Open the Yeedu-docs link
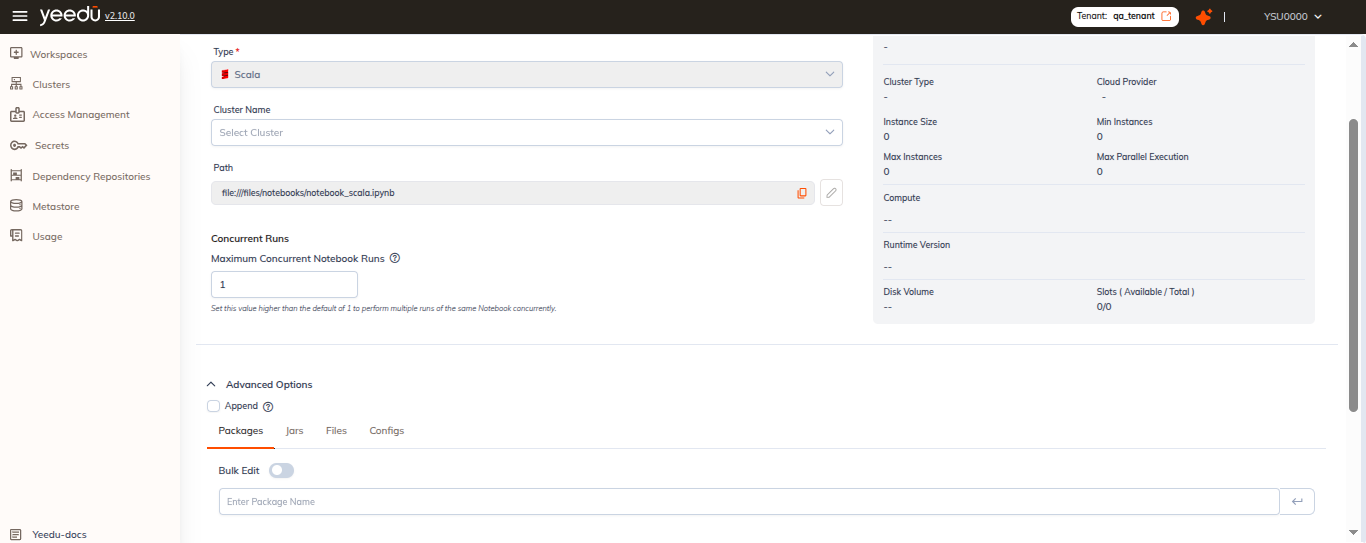Image resolution: width=1366 pixels, height=543 pixels. tap(59, 534)
